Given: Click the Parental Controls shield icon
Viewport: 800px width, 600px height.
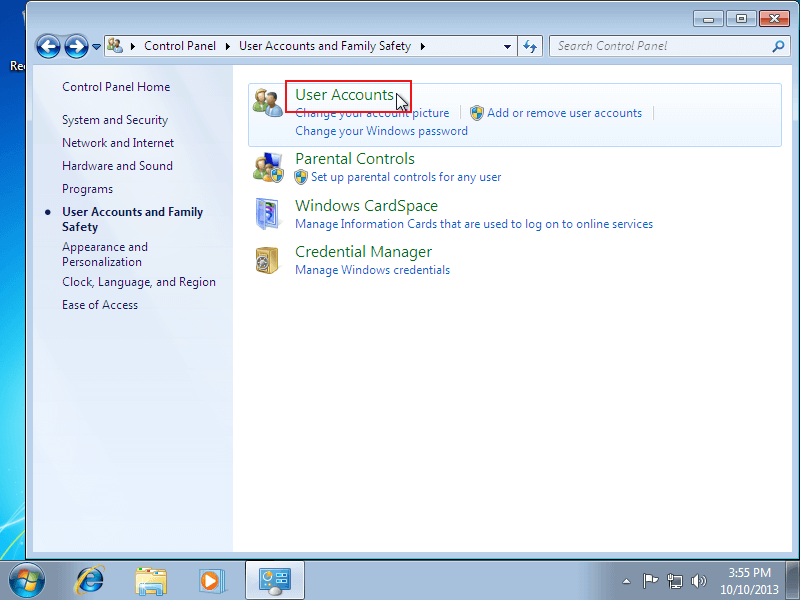Looking at the screenshot, I should 268,167.
